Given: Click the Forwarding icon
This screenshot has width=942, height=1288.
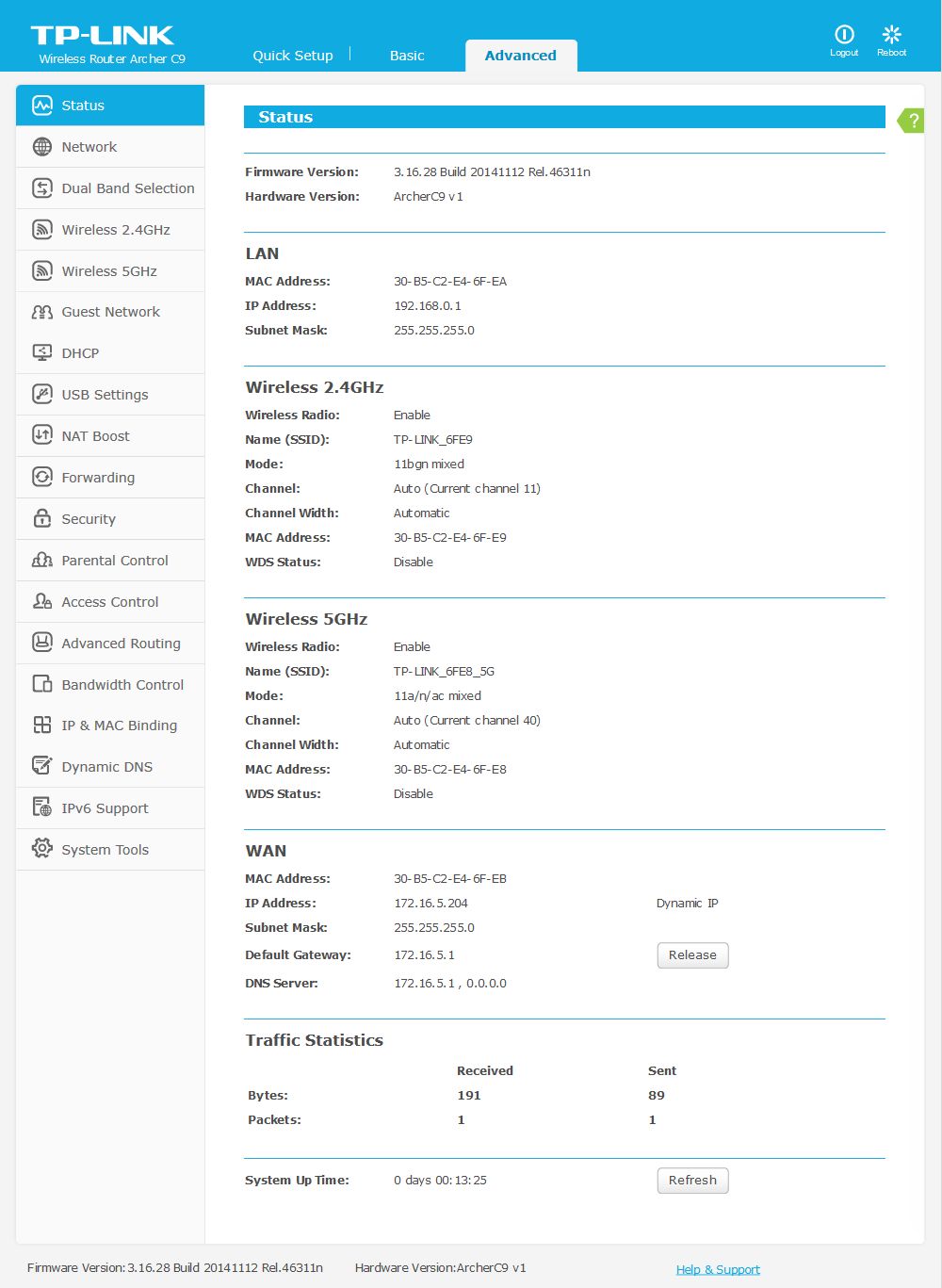Looking at the screenshot, I should click(41, 478).
